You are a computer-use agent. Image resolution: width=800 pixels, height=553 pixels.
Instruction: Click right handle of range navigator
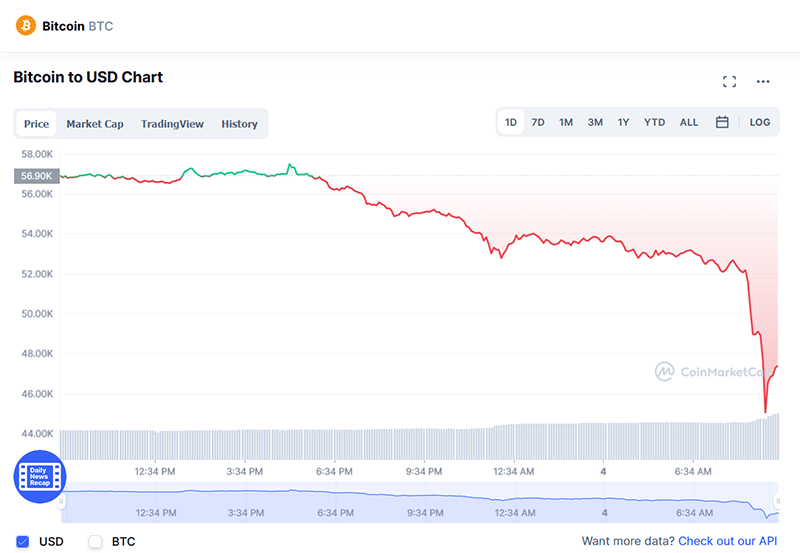pyautogui.click(x=778, y=501)
